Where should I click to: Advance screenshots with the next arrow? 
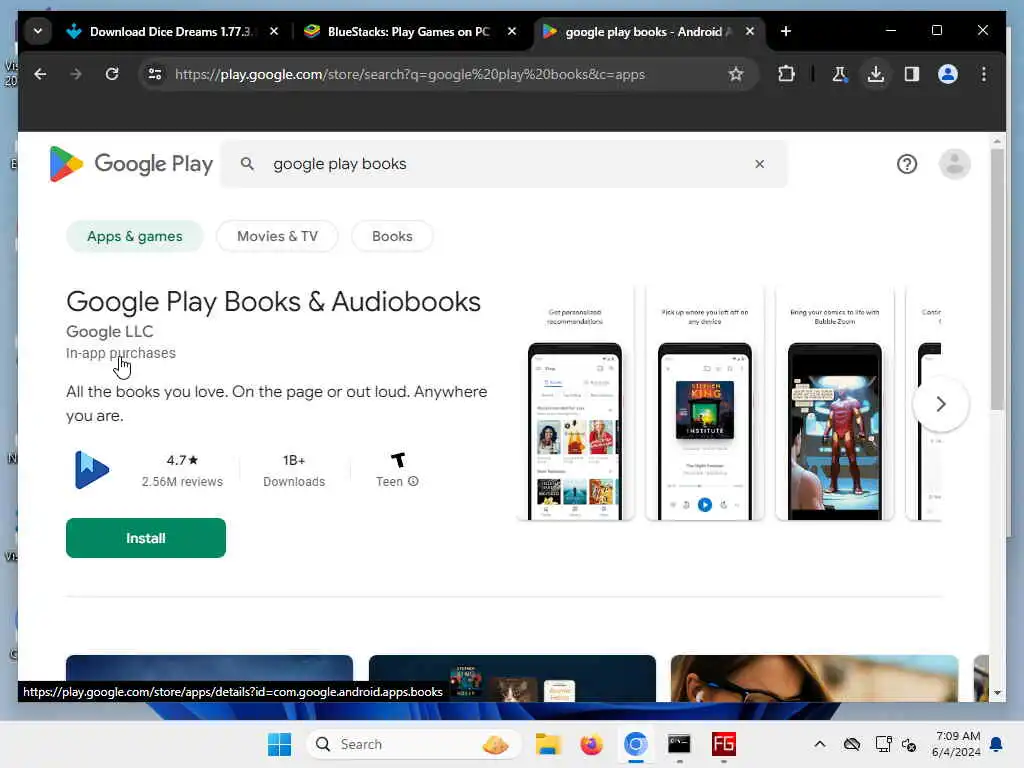click(940, 404)
